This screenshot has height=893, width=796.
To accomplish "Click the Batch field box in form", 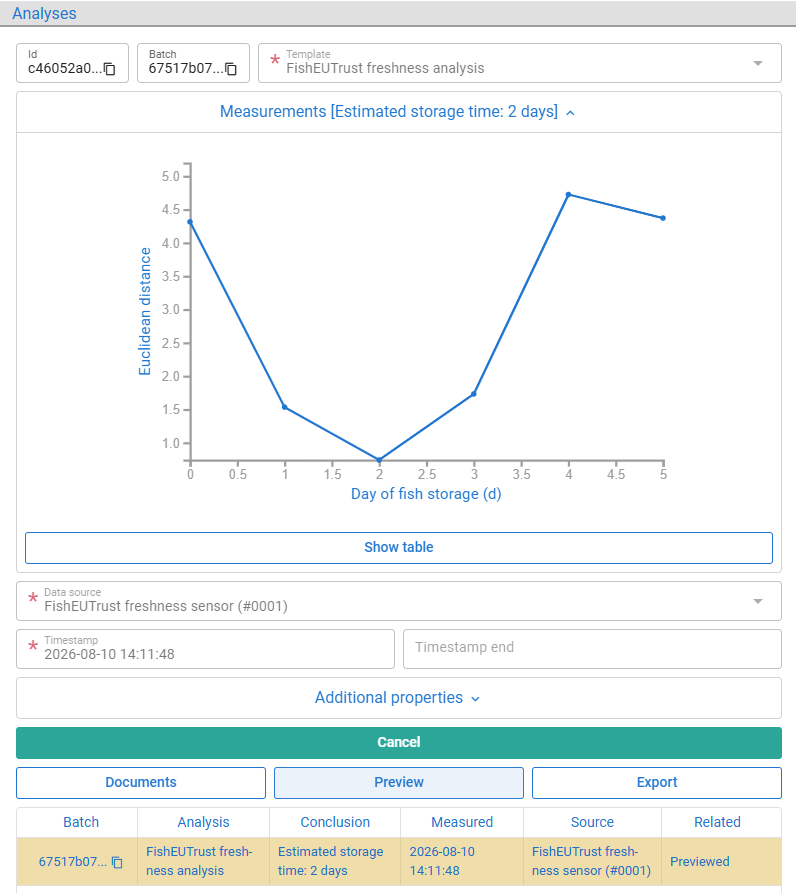I will point(193,63).
